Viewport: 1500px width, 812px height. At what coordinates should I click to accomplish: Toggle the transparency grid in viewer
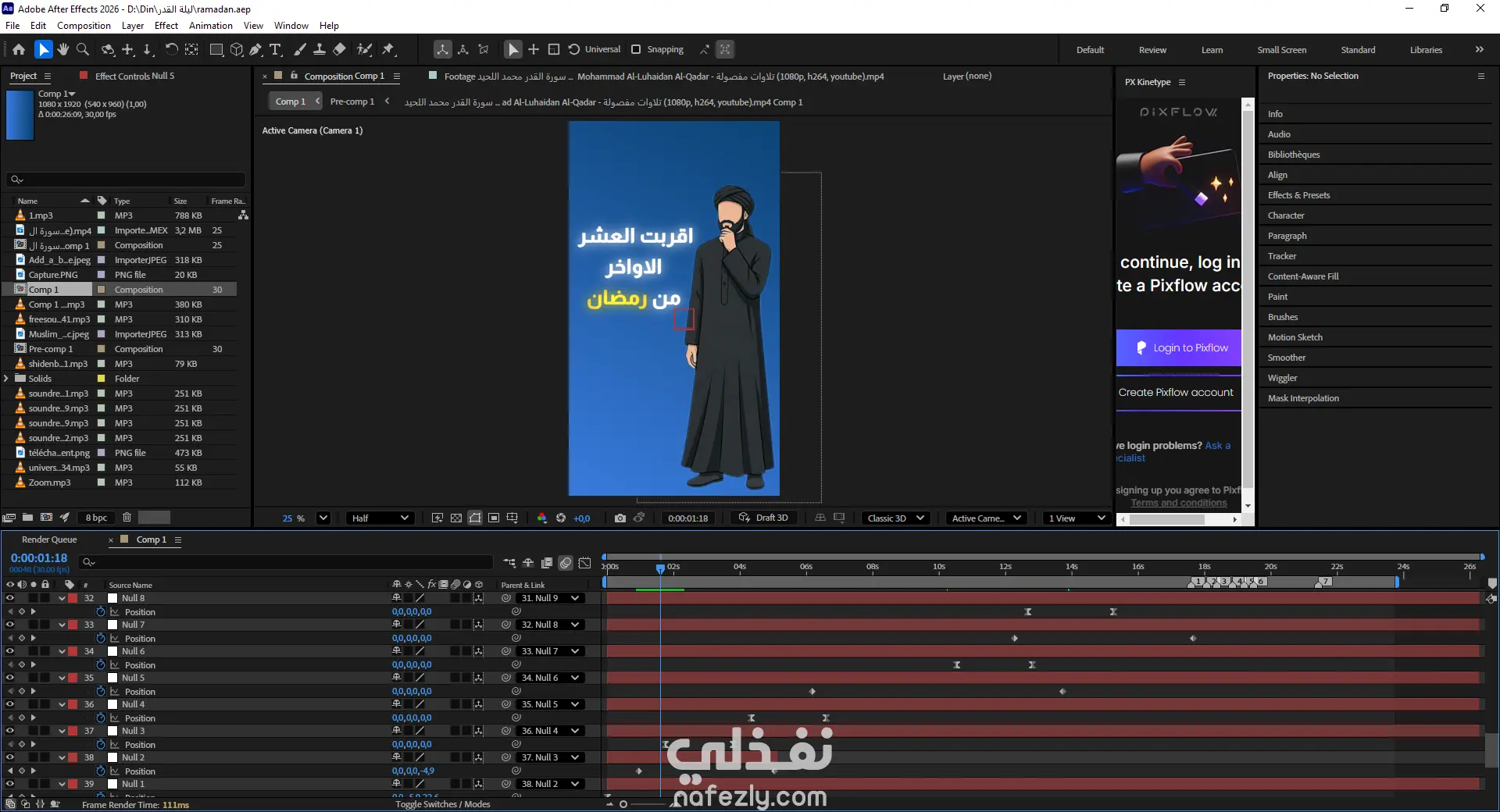pos(456,518)
